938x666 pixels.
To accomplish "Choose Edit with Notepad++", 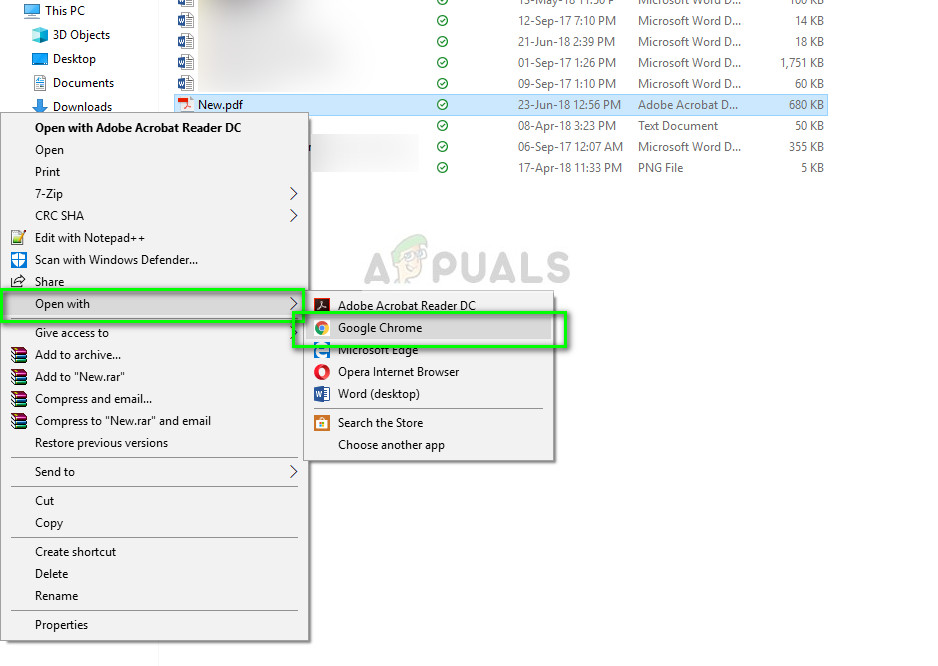I will point(90,238).
